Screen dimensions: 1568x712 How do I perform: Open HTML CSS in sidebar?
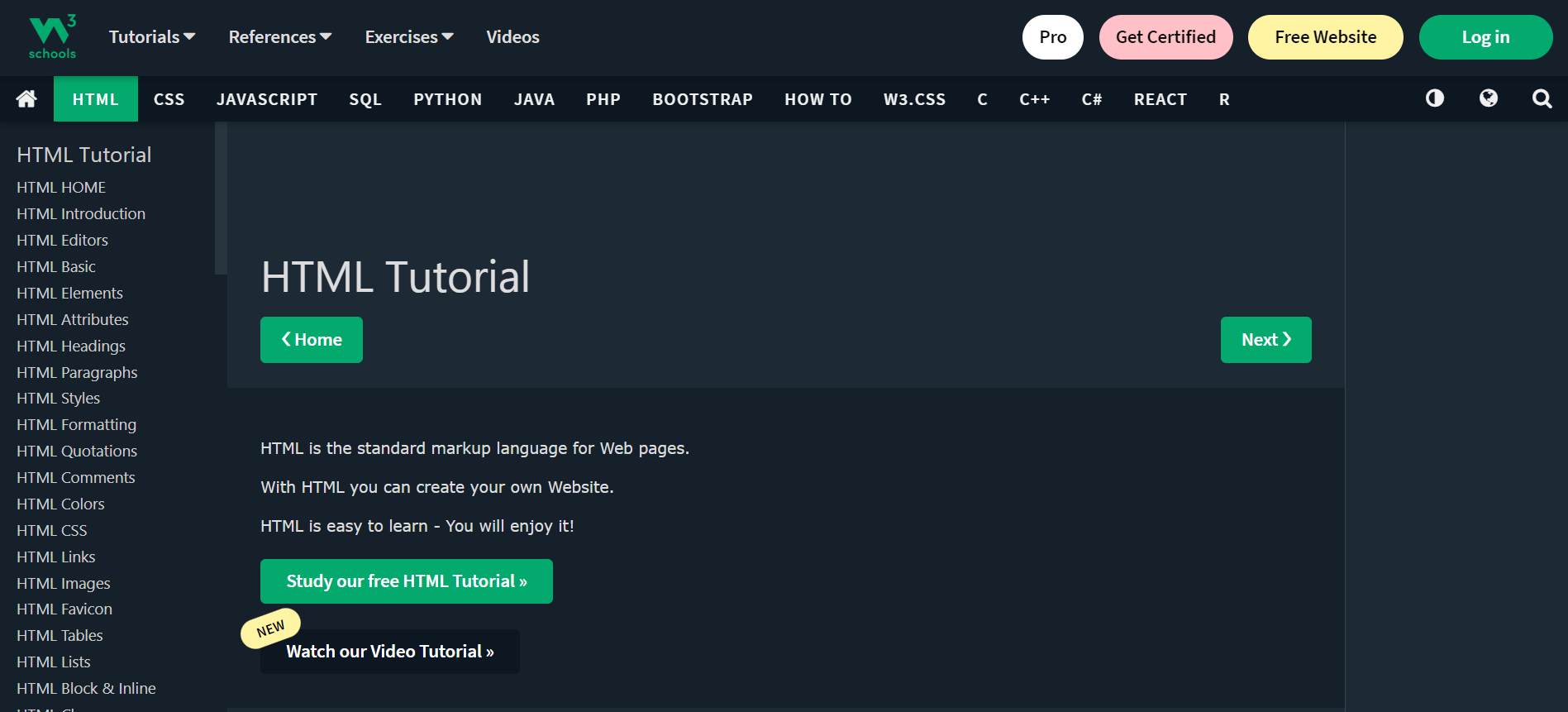(x=51, y=531)
